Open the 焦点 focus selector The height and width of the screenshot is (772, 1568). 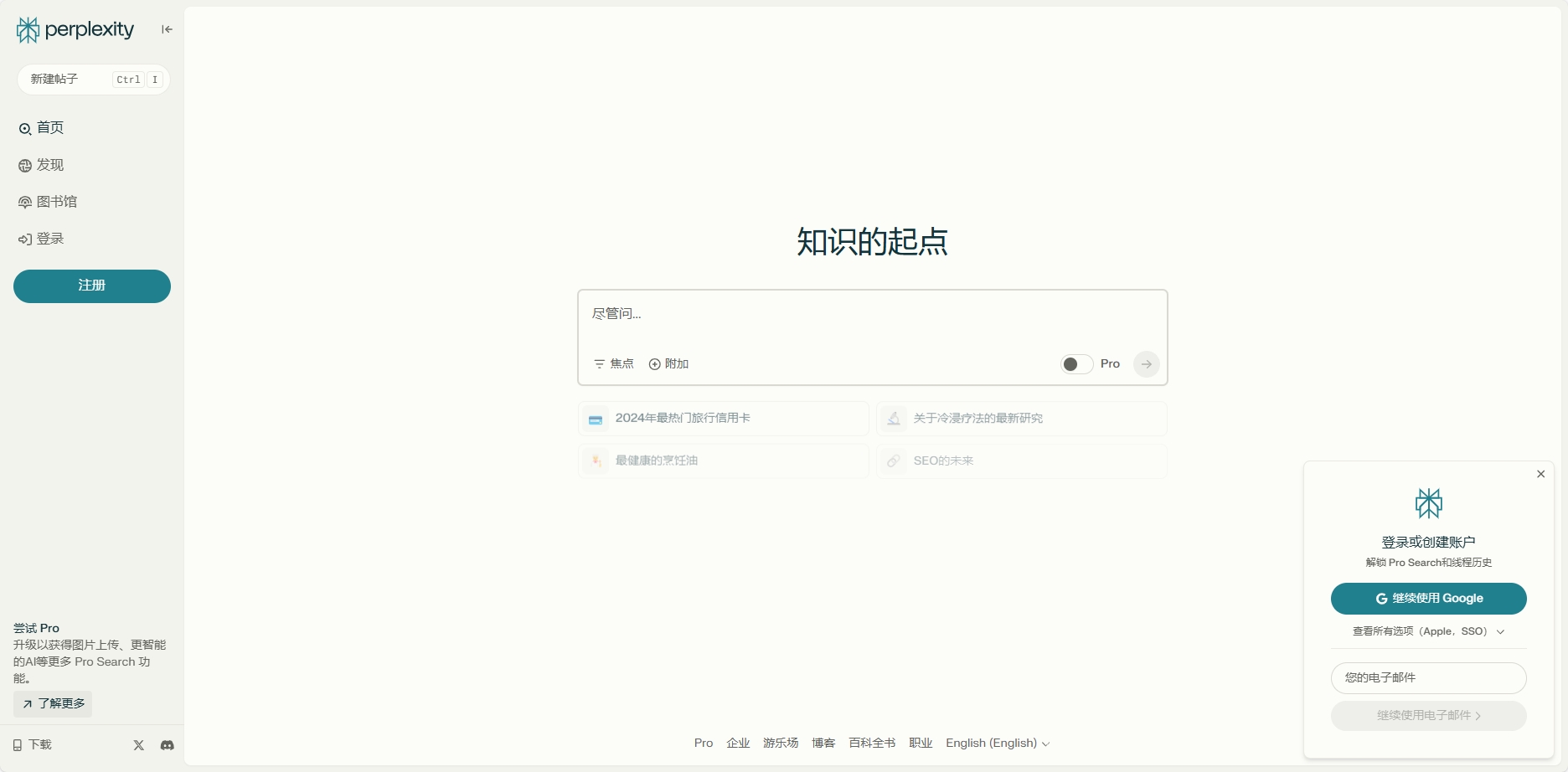pos(614,364)
